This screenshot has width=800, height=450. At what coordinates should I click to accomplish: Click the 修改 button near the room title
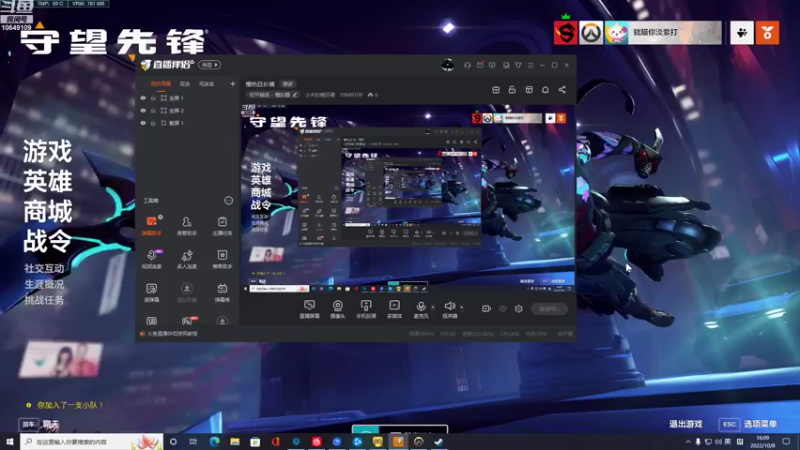pos(288,84)
